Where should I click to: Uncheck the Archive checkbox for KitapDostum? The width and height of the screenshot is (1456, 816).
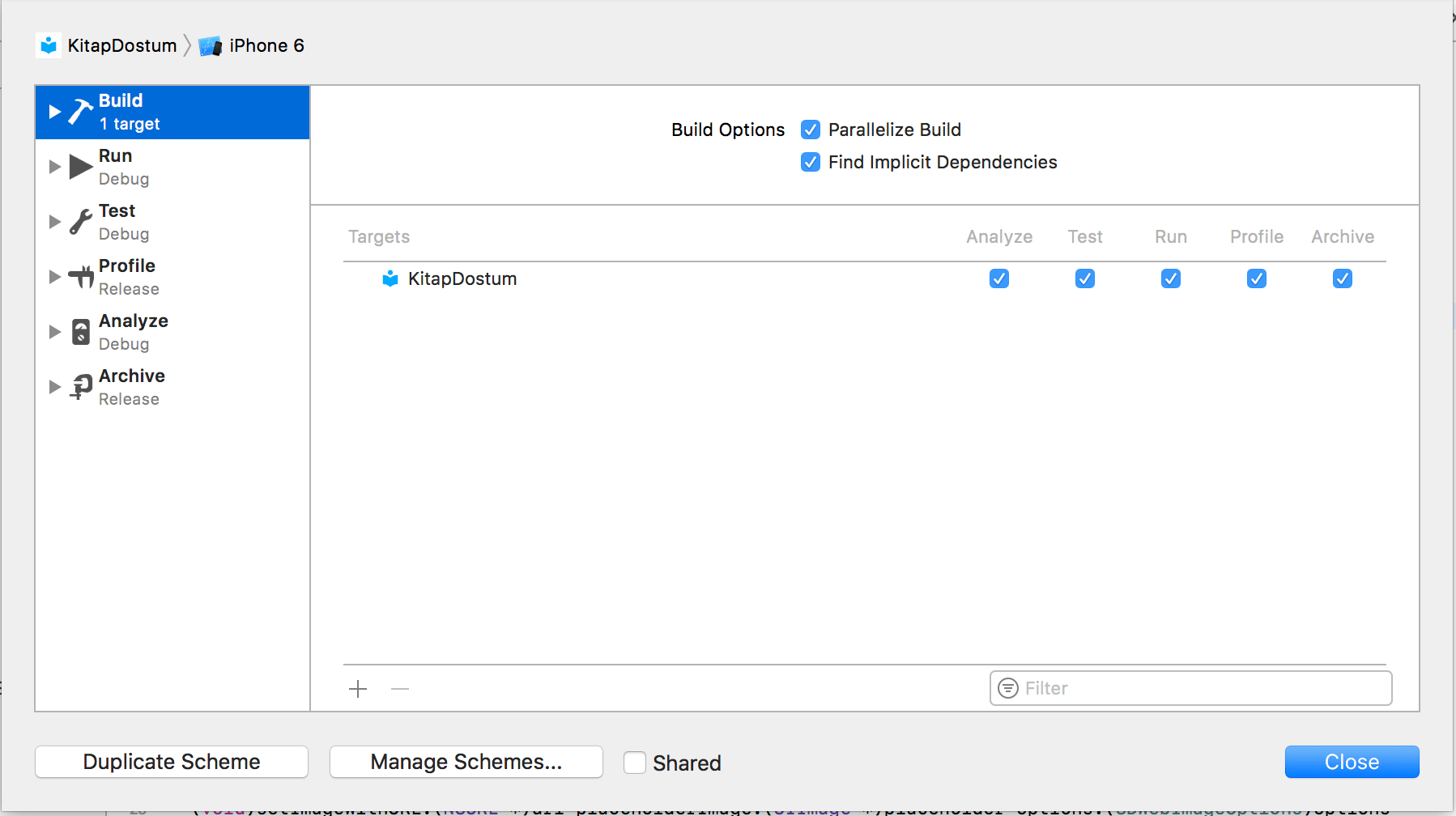point(1342,278)
